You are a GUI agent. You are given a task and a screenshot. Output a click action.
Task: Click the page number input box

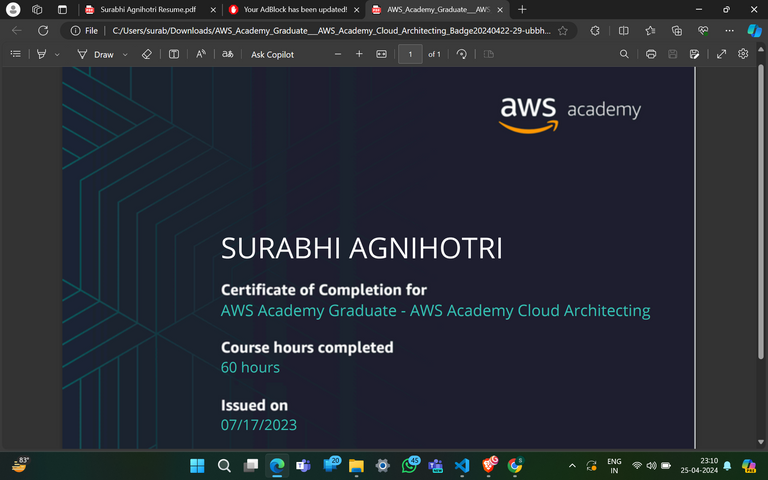[410, 54]
